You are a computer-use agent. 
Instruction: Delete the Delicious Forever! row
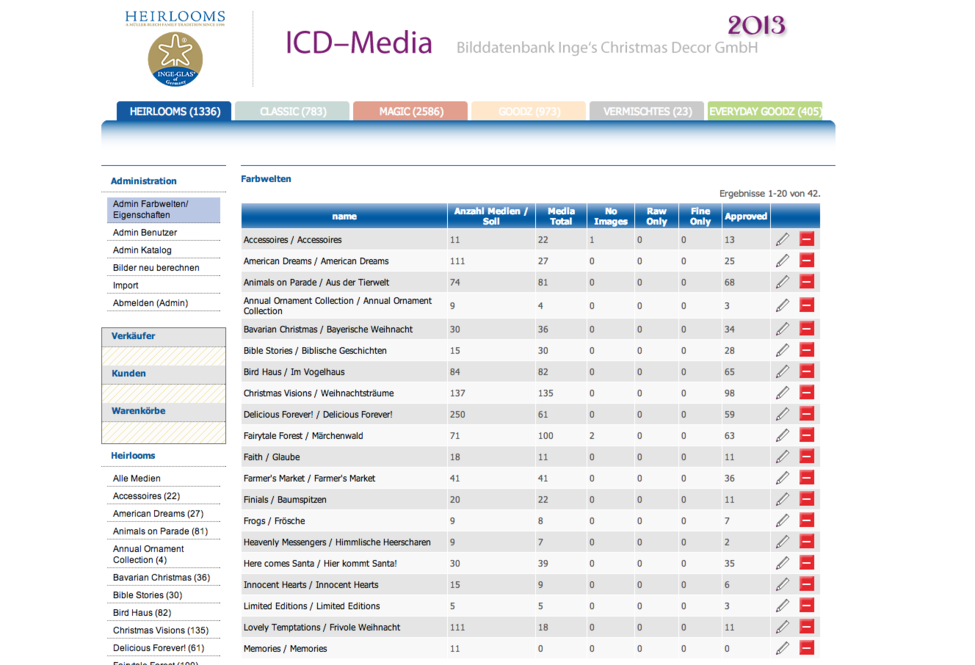tap(806, 414)
